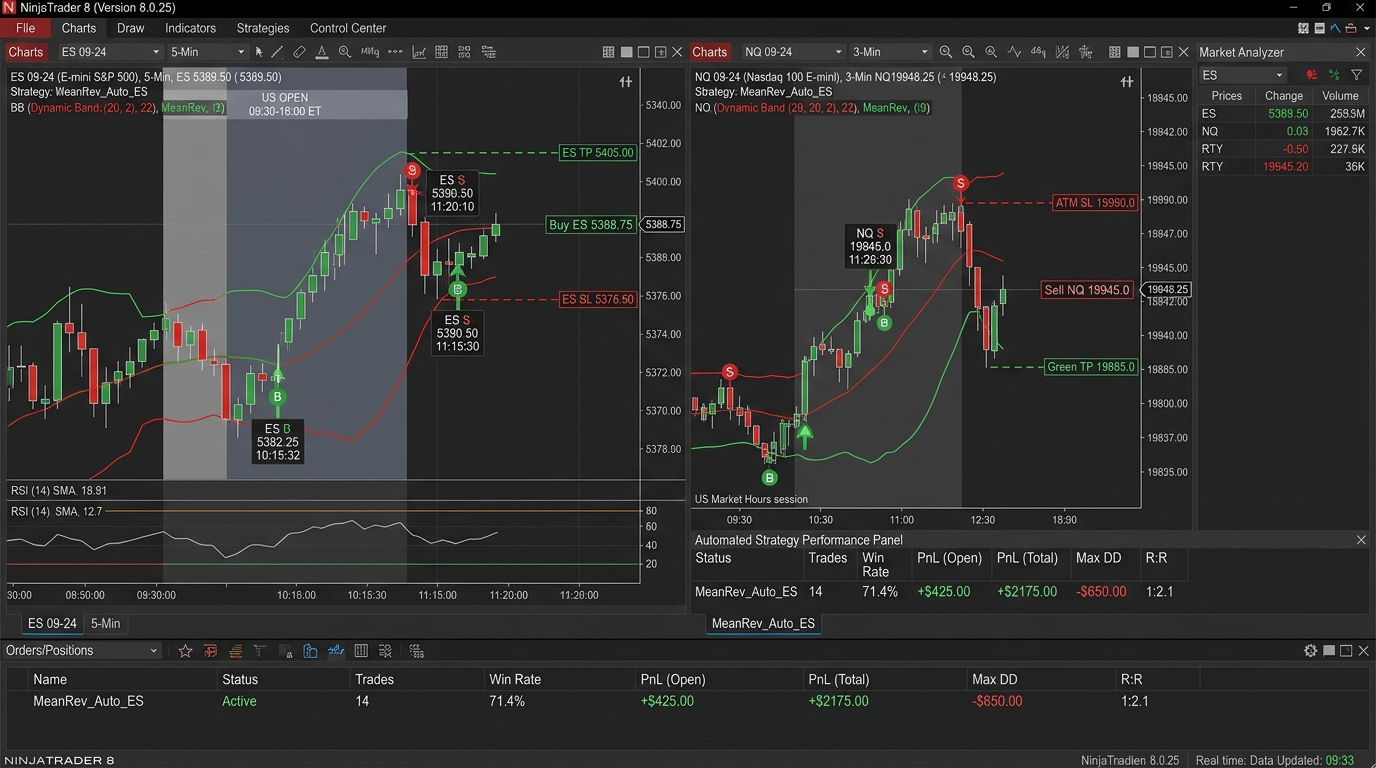This screenshot has width=1376, height=768.
Task: Click the Buy ES 5388.75 order label
Action: point(591,225)
